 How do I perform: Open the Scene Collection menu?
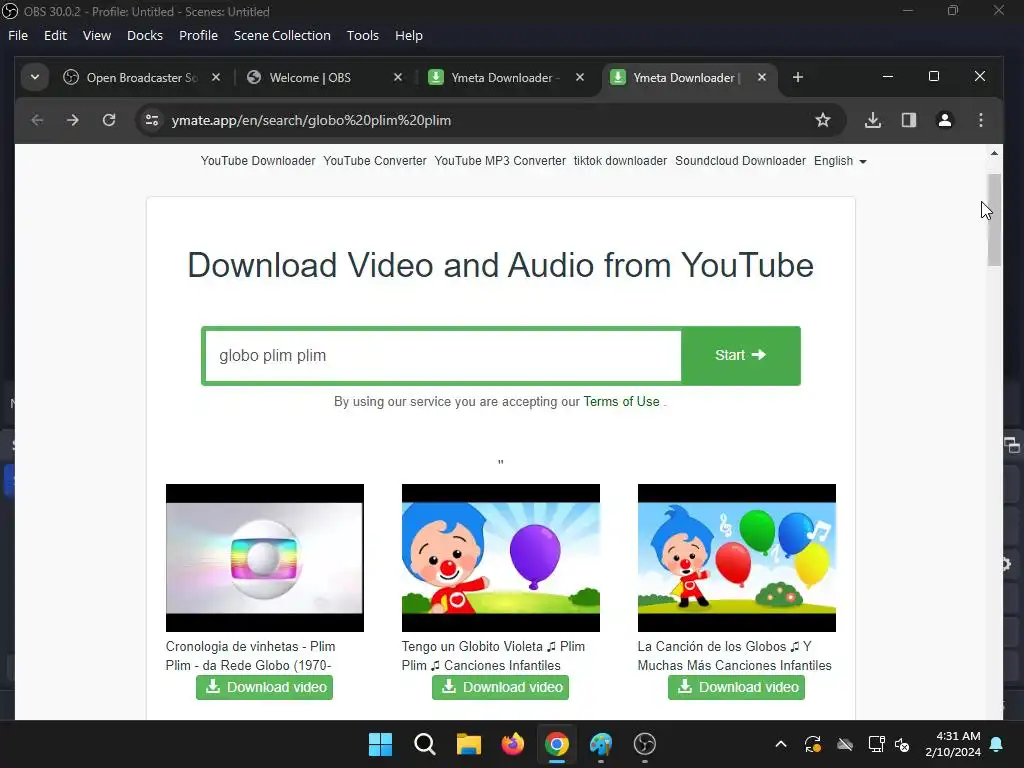[282, 35]
